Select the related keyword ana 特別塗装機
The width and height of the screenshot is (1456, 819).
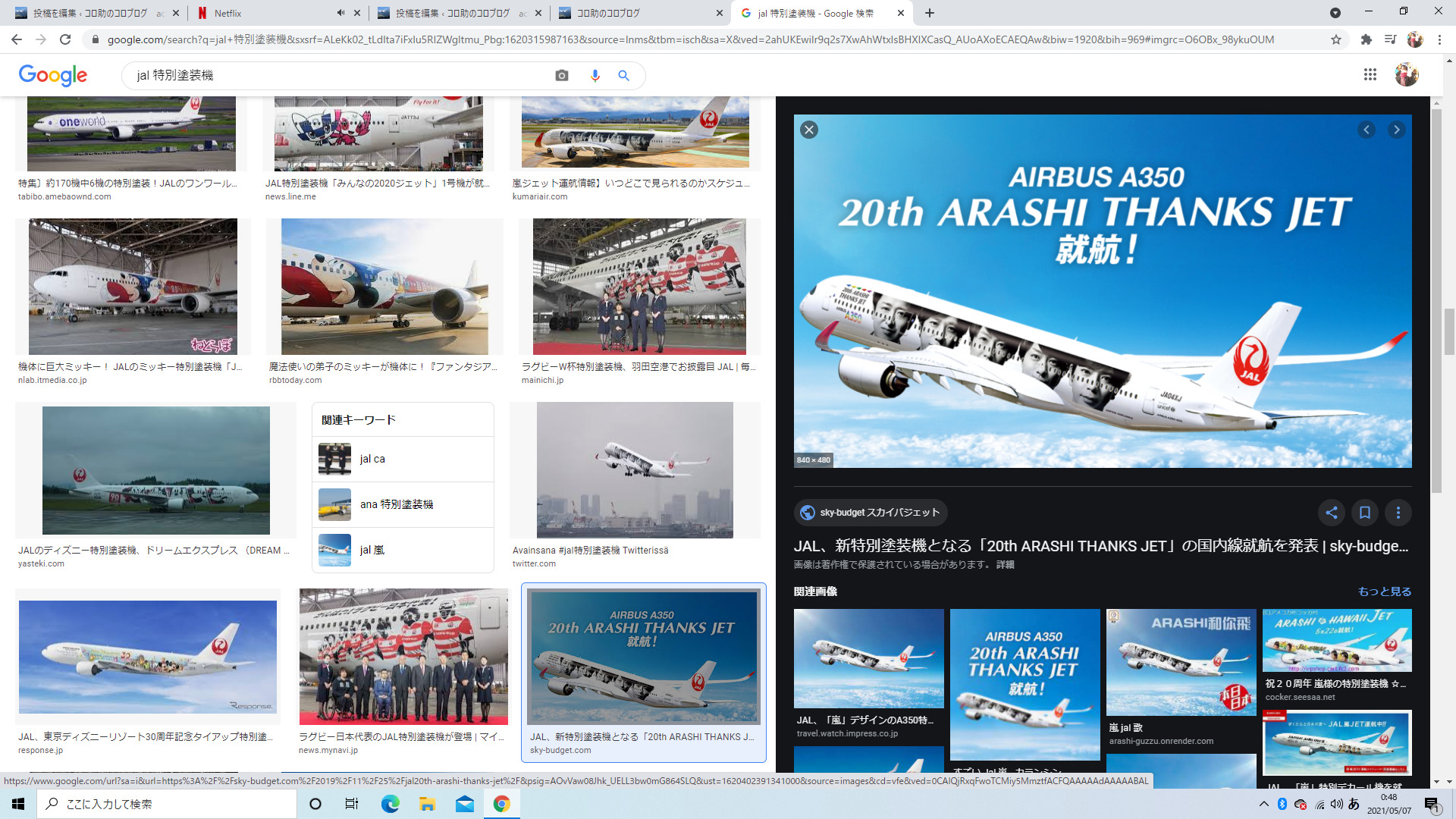point(403,504)
